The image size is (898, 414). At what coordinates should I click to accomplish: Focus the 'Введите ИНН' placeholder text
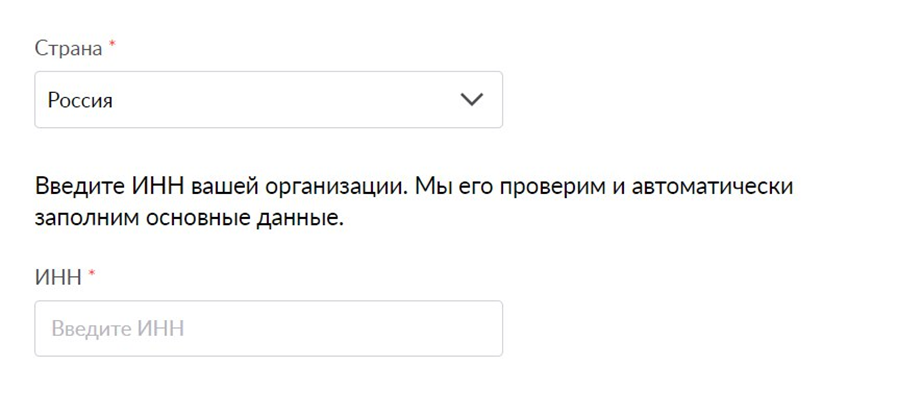[x=118, y=329]
